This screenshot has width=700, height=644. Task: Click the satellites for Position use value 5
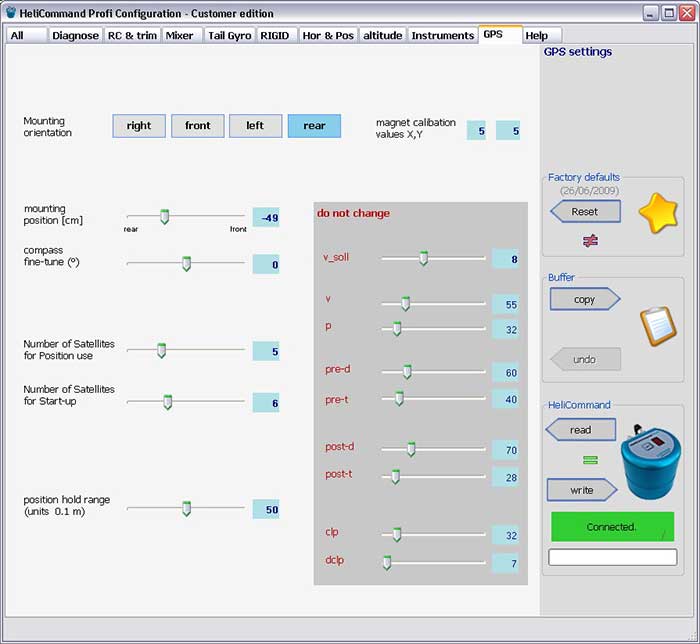point(266,351)
